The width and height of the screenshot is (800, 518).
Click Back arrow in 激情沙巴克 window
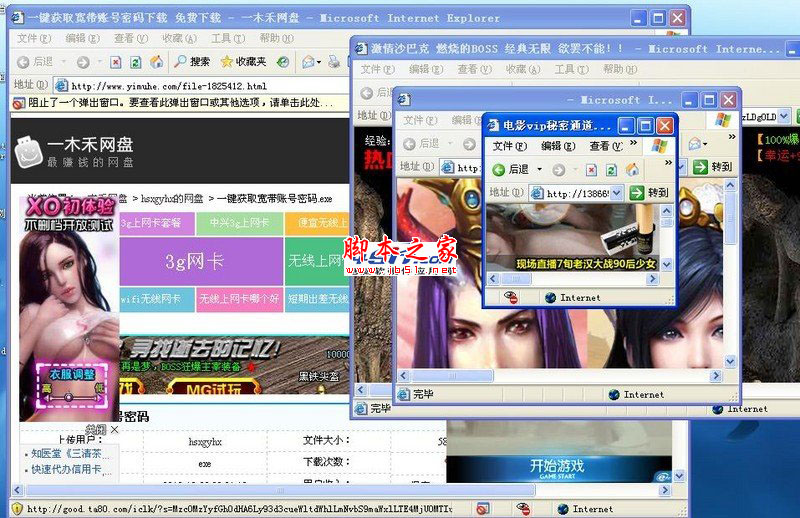[x=366, y=92]
